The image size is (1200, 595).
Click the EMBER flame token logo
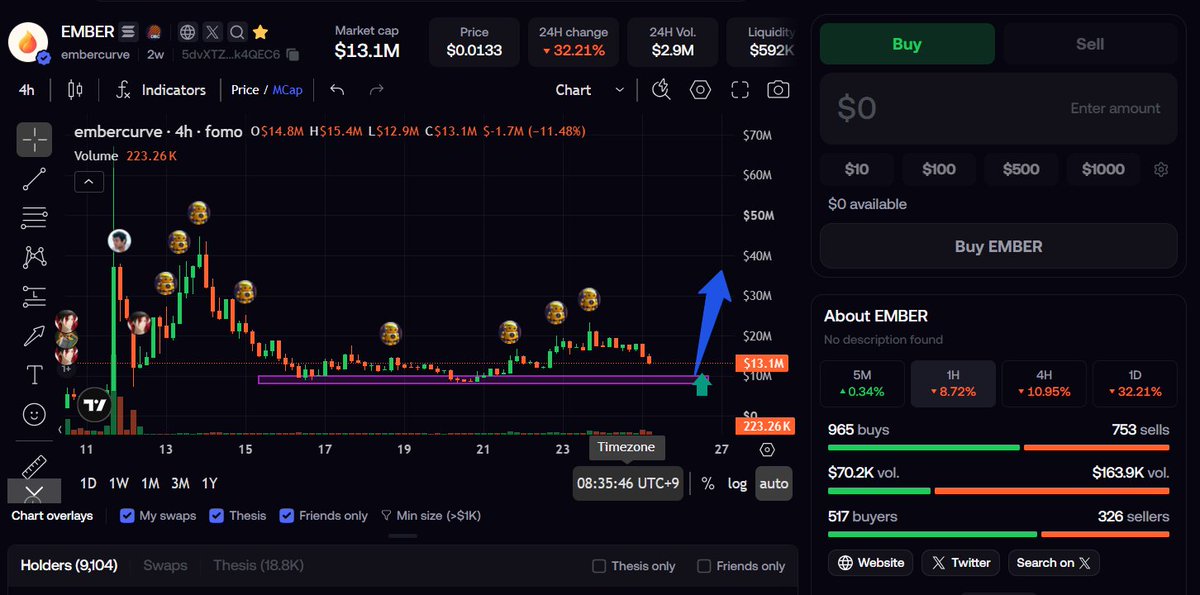(28, 42)
